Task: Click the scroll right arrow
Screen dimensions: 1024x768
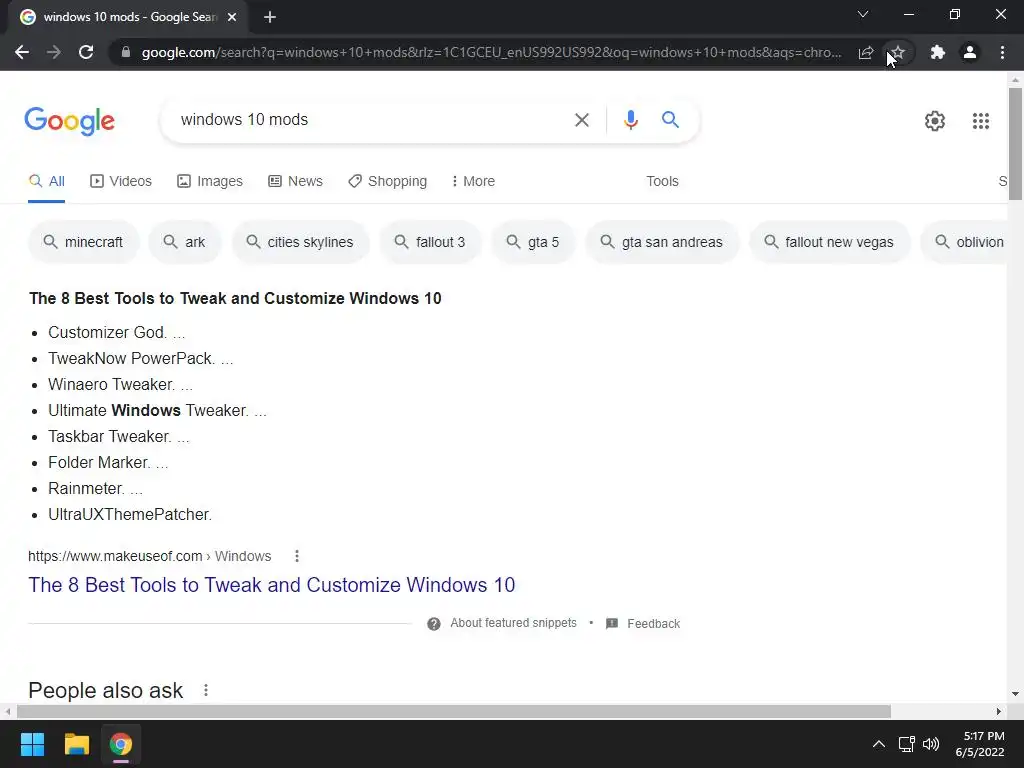Action: pos(999,711)
